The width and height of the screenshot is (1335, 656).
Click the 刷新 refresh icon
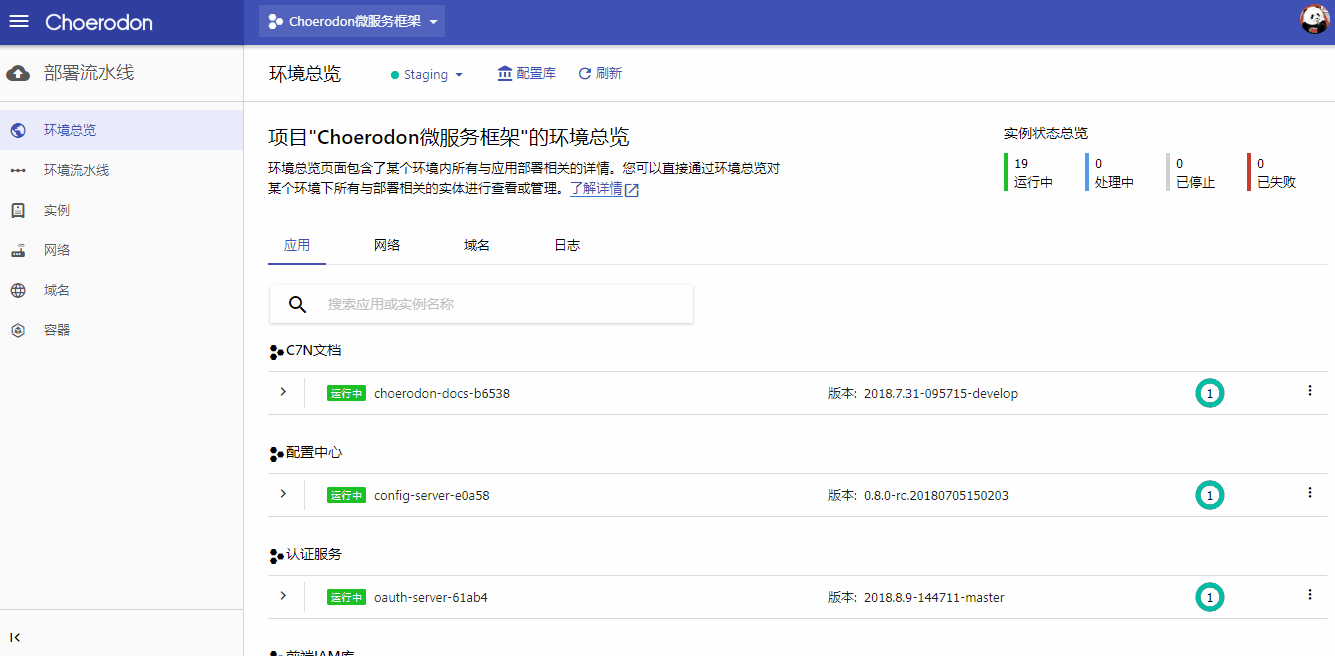click(585, 73)
